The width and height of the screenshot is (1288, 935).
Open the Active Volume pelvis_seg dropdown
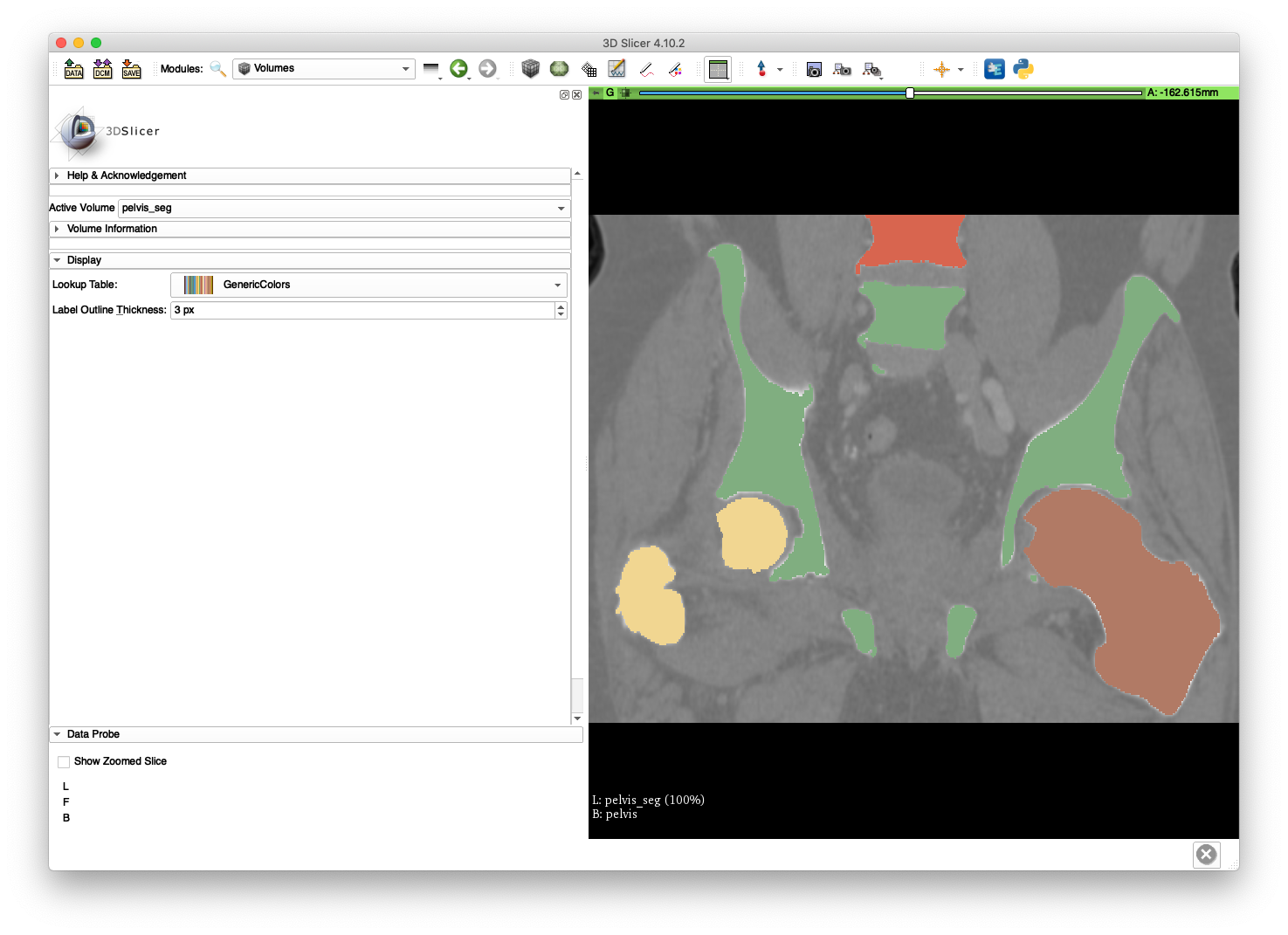point(344,208)
